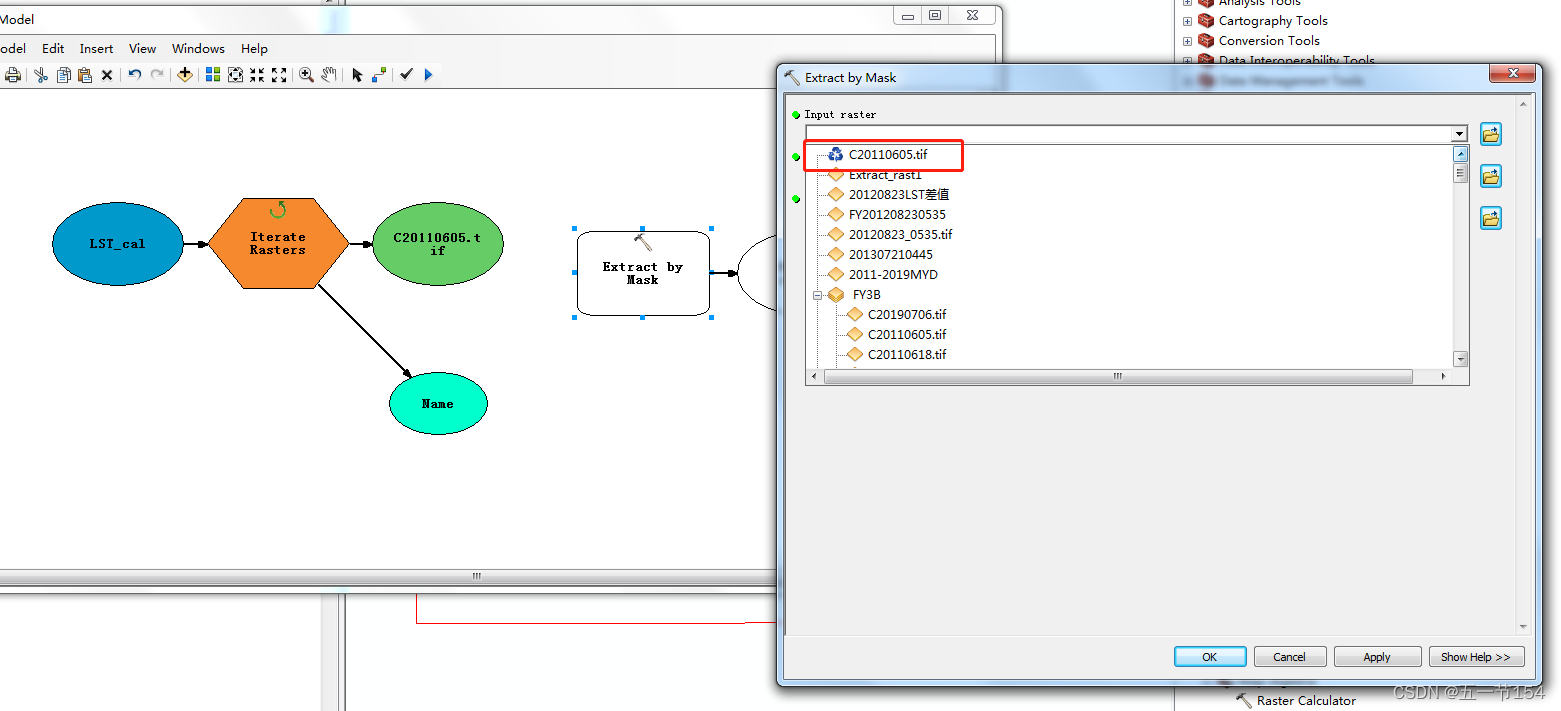Click the Conversion Tools toolbox label
Screen dimensions: 1561x711
click(1269, 41)
